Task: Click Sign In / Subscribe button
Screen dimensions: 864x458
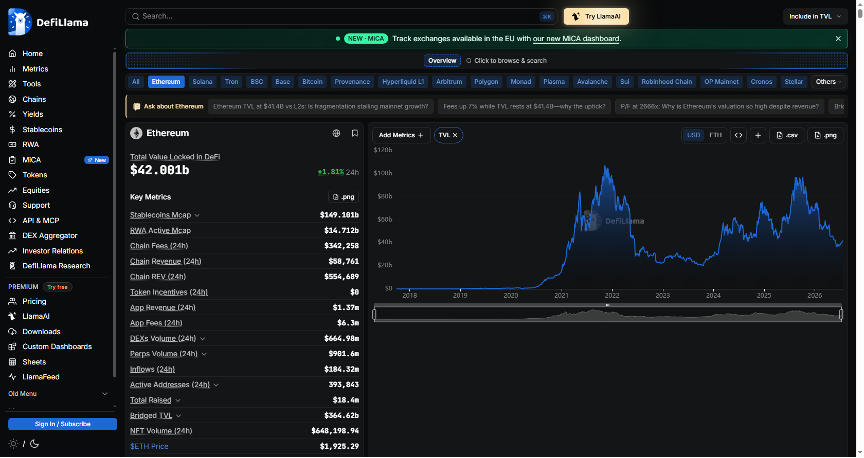Action: click(62, 424)
